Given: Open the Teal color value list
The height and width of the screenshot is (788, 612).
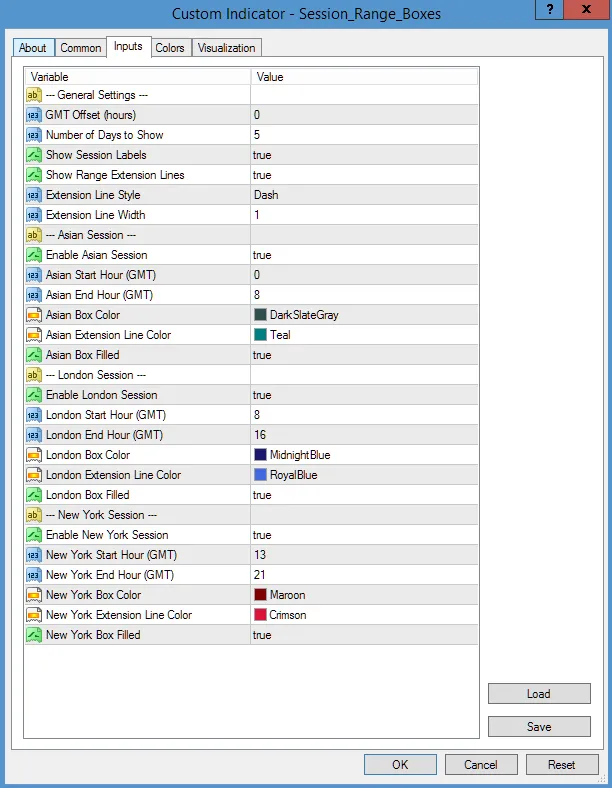Looking at the screenshot, I should (x=364, y=335).
